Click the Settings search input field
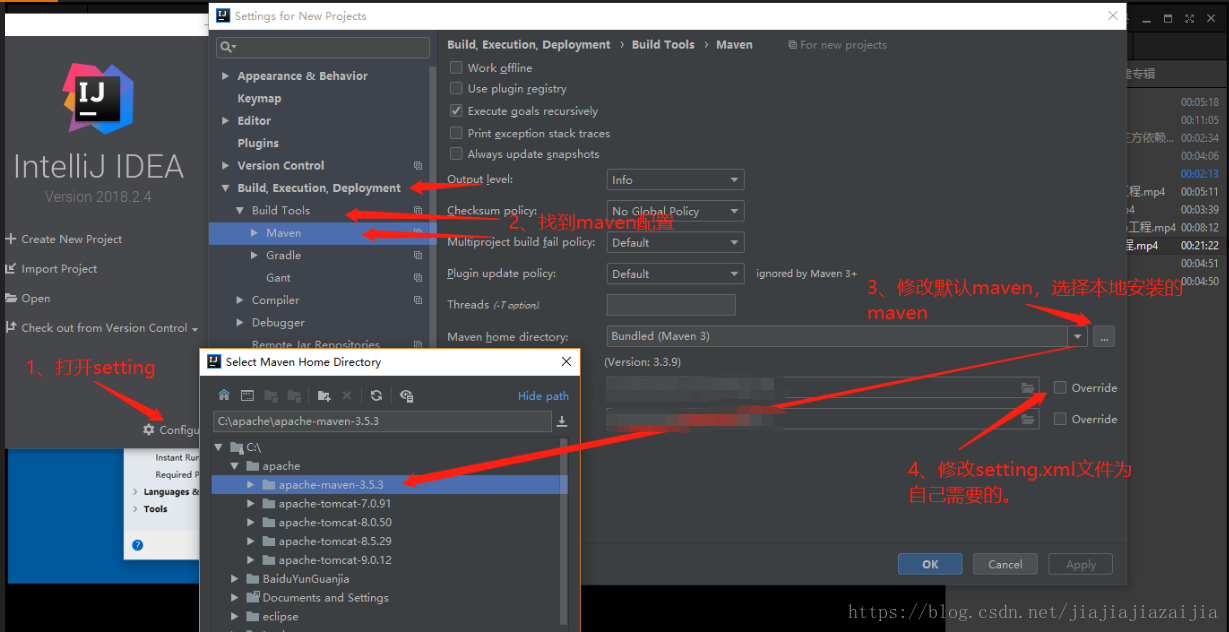This screenshot has width=1229, height=632. click(x=323, y=47)
